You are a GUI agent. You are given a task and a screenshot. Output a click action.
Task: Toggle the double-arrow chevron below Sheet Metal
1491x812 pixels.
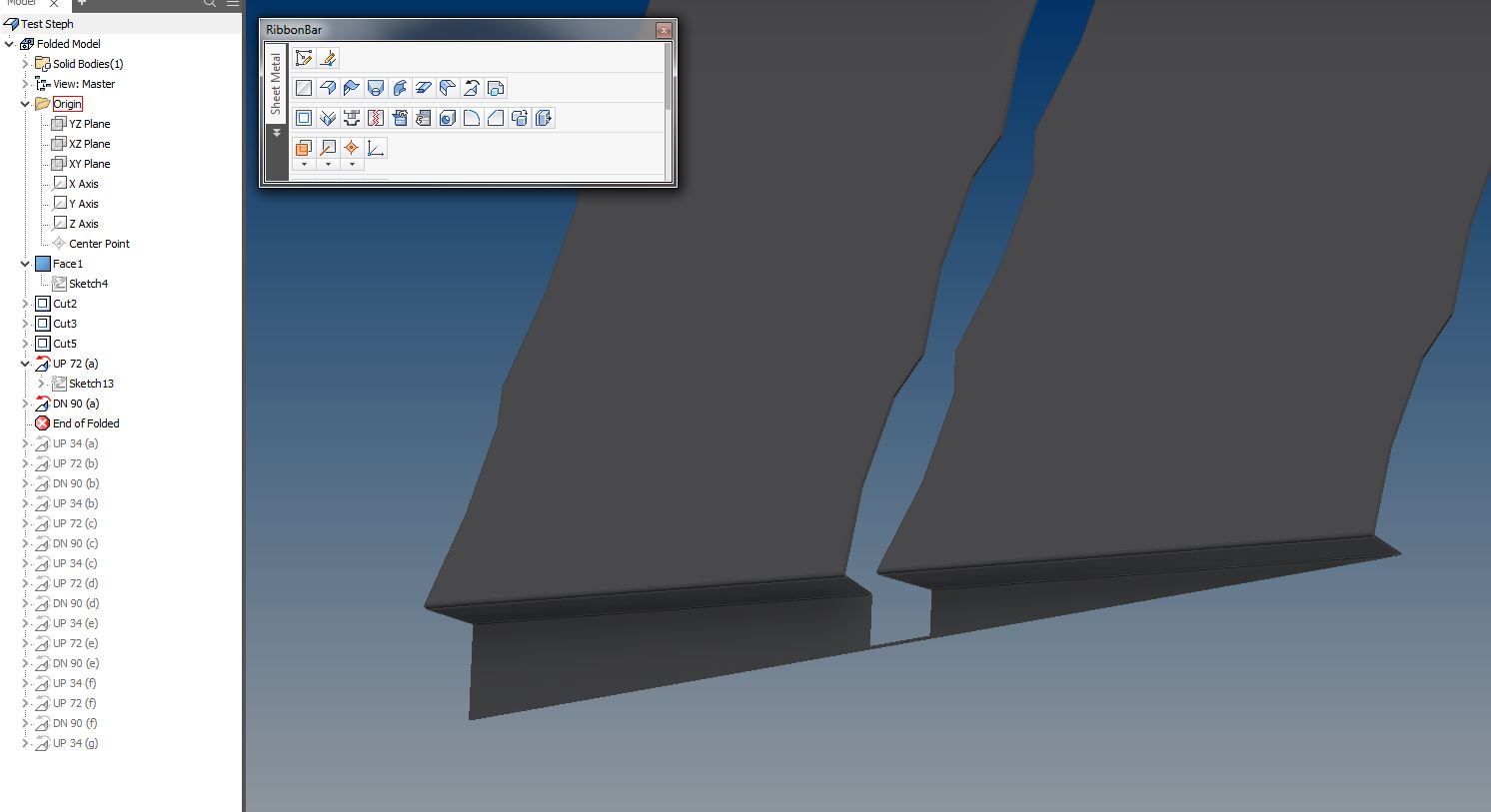tap(277, 131)
